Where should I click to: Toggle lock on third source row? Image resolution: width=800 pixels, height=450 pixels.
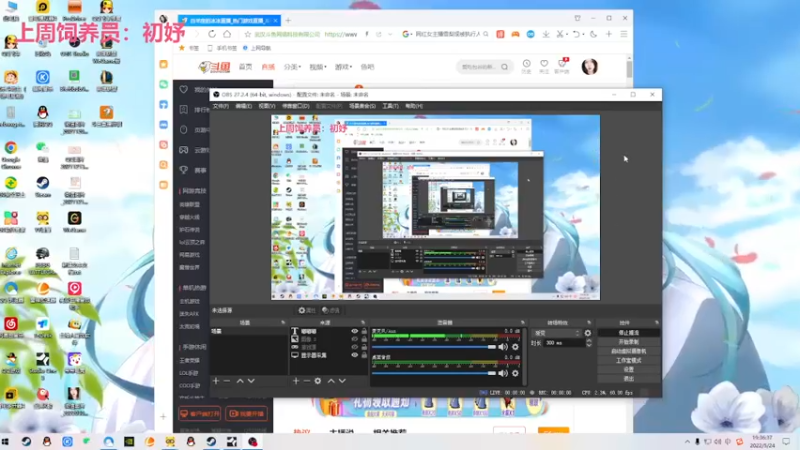point(364,347)
